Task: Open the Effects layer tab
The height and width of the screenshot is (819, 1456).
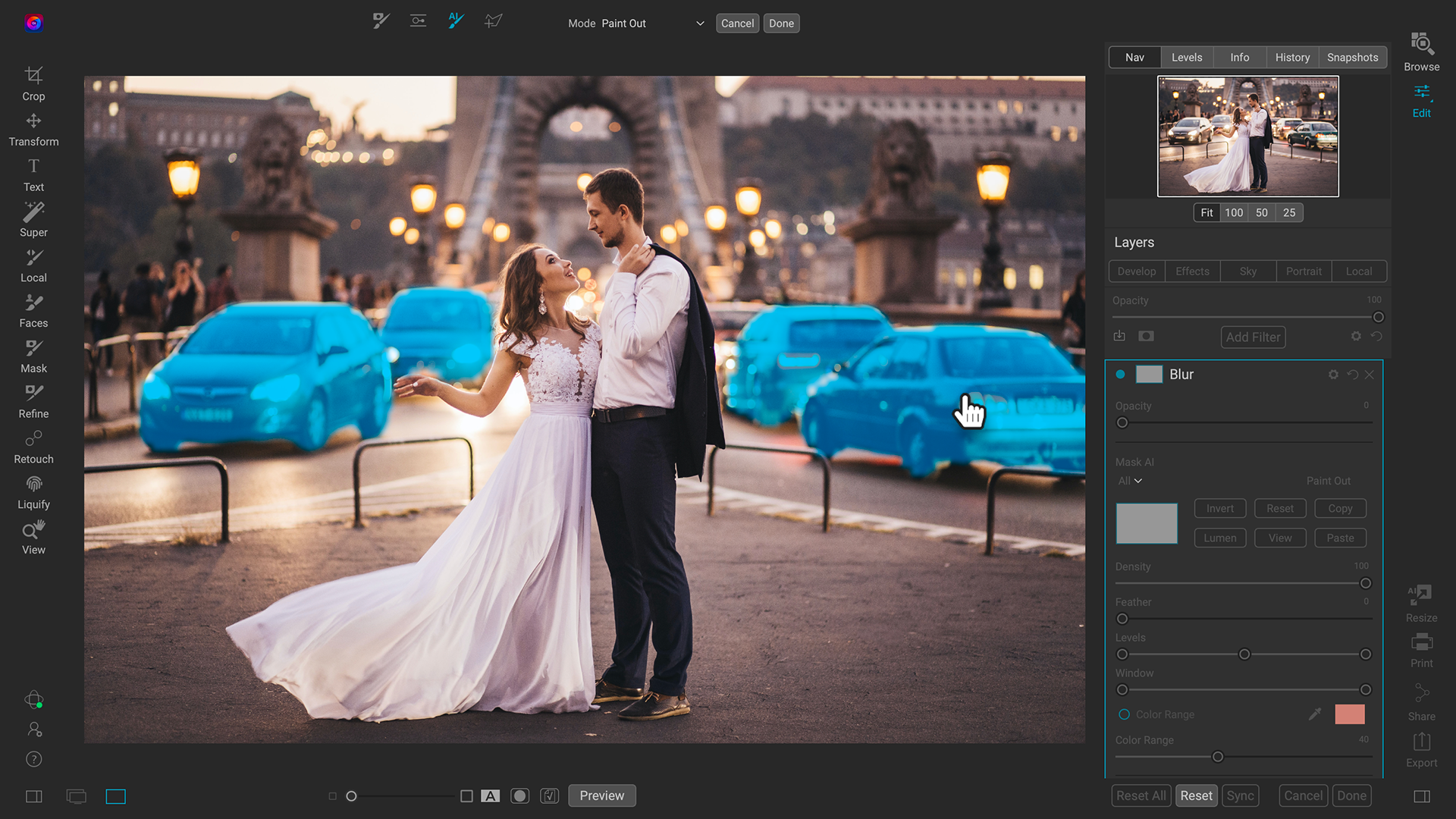Action: [1192, 271]
